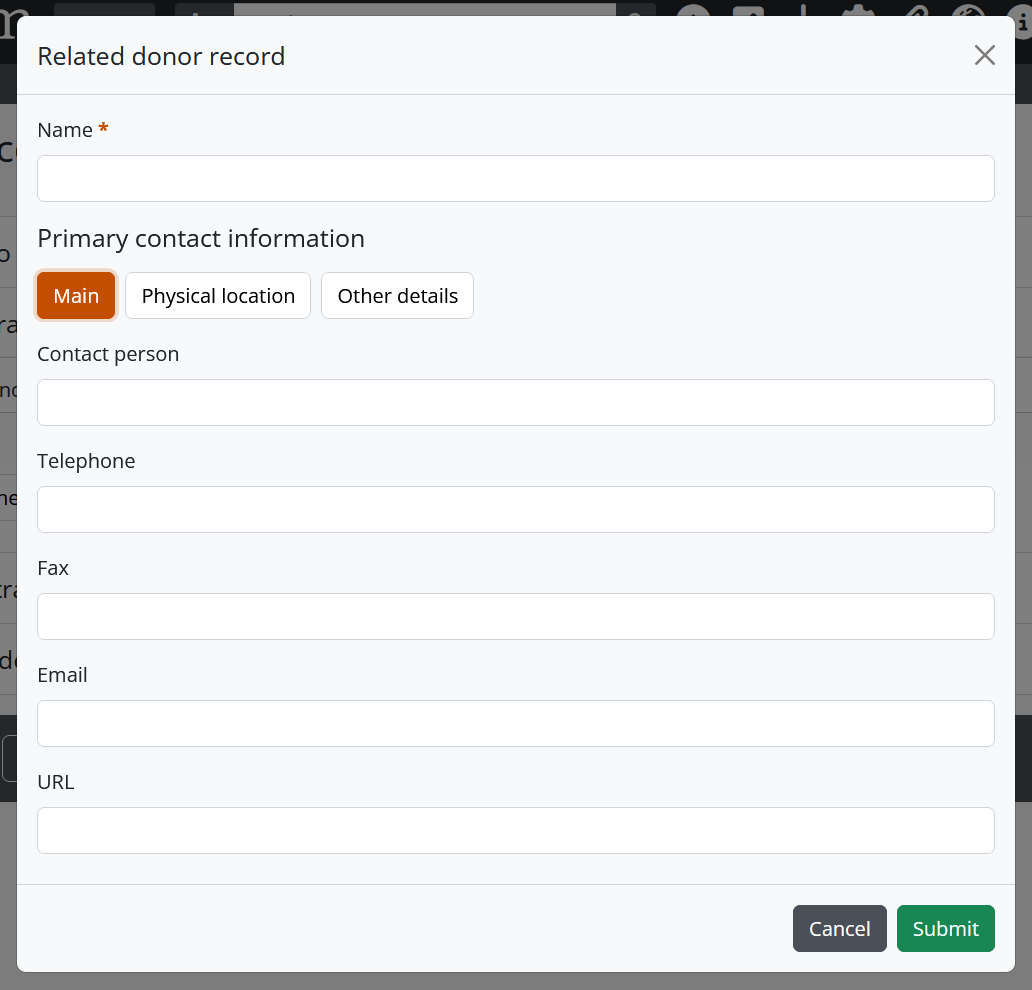Viewport: 1032px width, 990px height.
Task: Click the Related donor record title
Action: coord(161,56)
